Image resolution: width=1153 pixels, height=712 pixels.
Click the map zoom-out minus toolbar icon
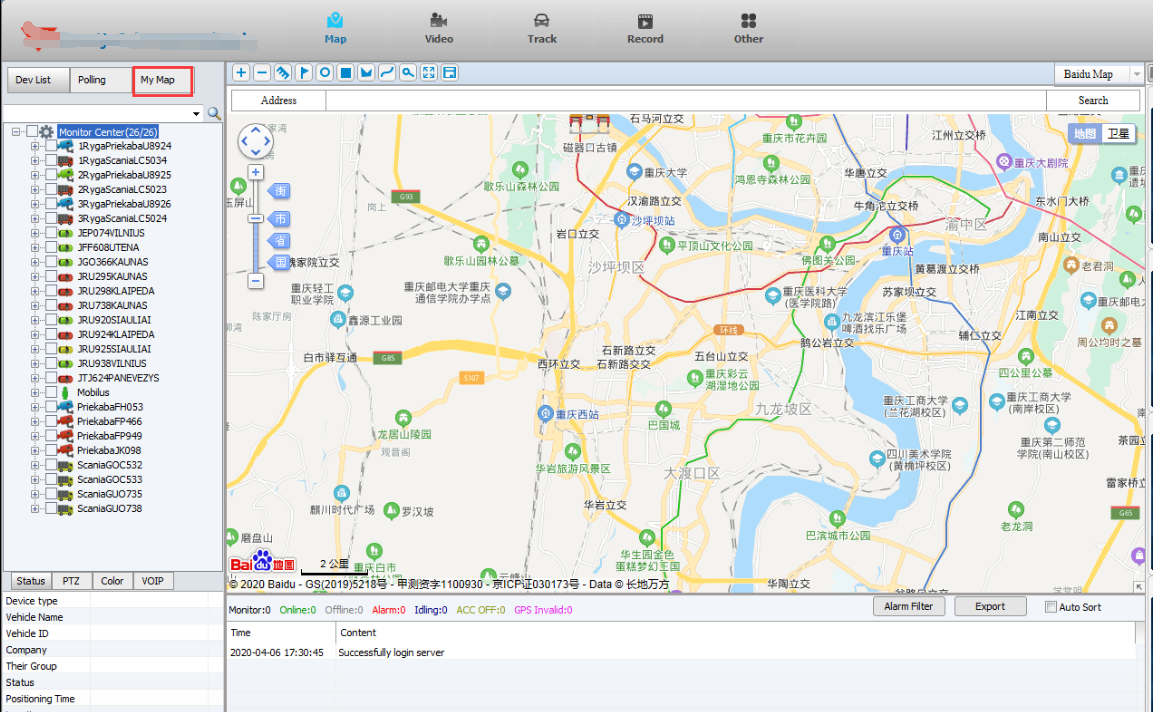(x=262, y=72)
